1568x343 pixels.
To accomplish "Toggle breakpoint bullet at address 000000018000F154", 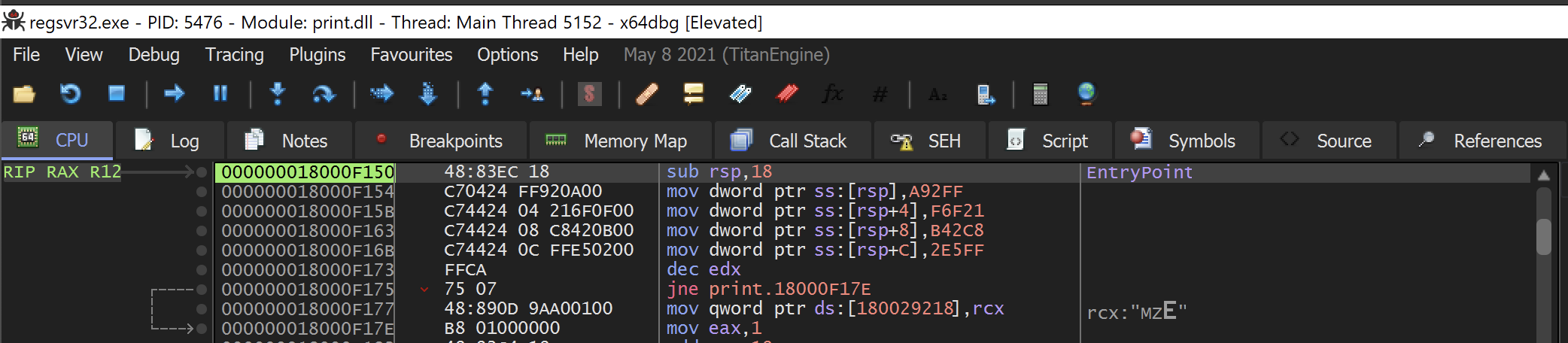I will click(202, 192).
